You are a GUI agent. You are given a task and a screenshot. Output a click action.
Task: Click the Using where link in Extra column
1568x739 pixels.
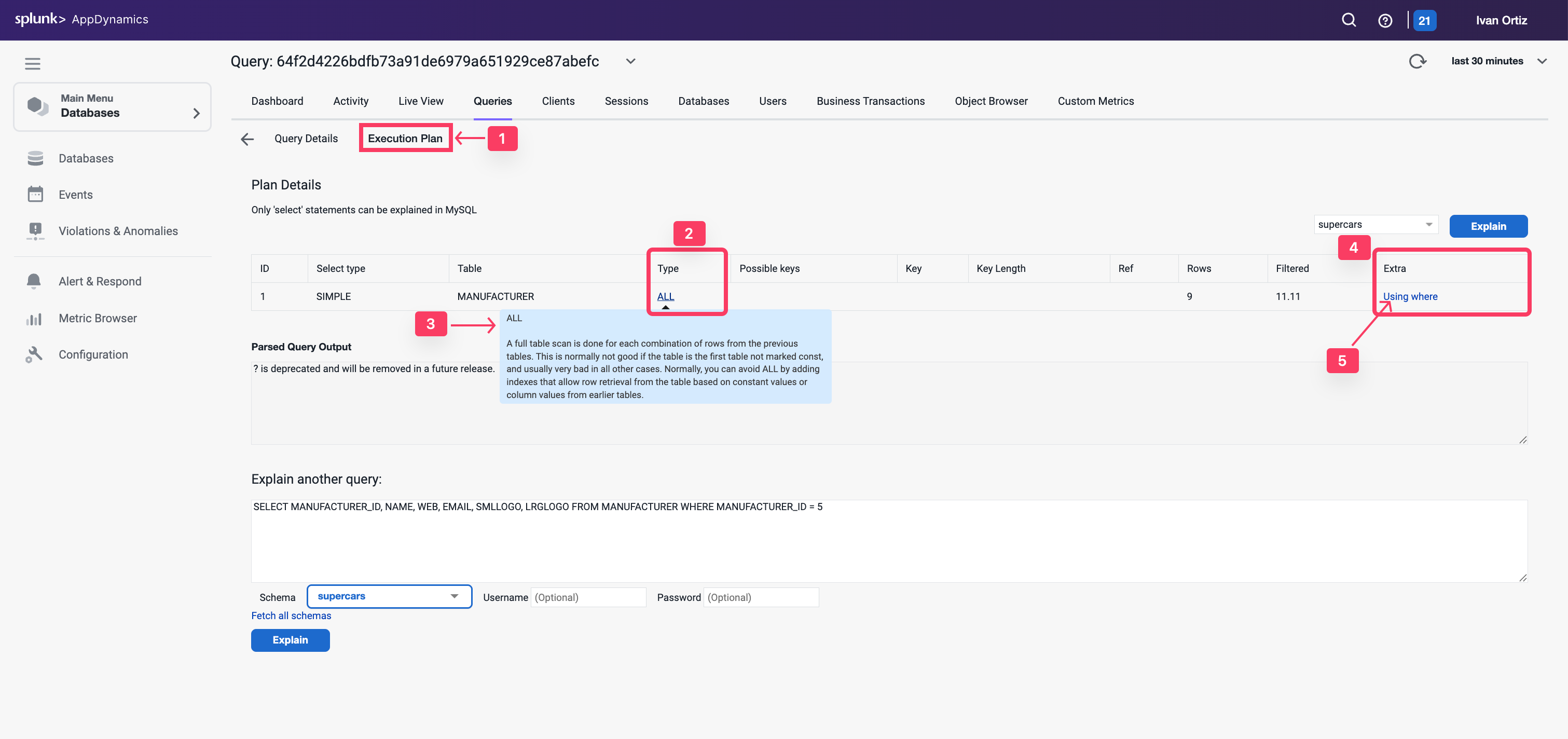1410,296
